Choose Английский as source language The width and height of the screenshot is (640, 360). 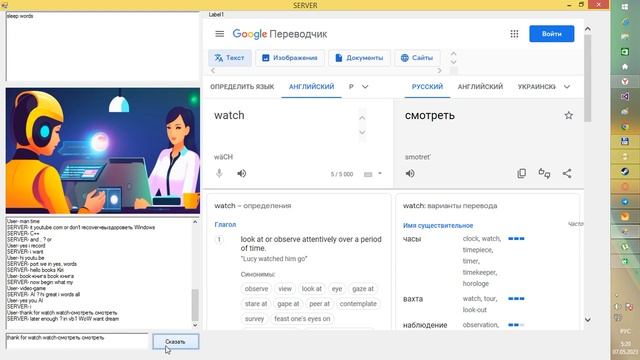pyautogui.click(x=311, y=87)
